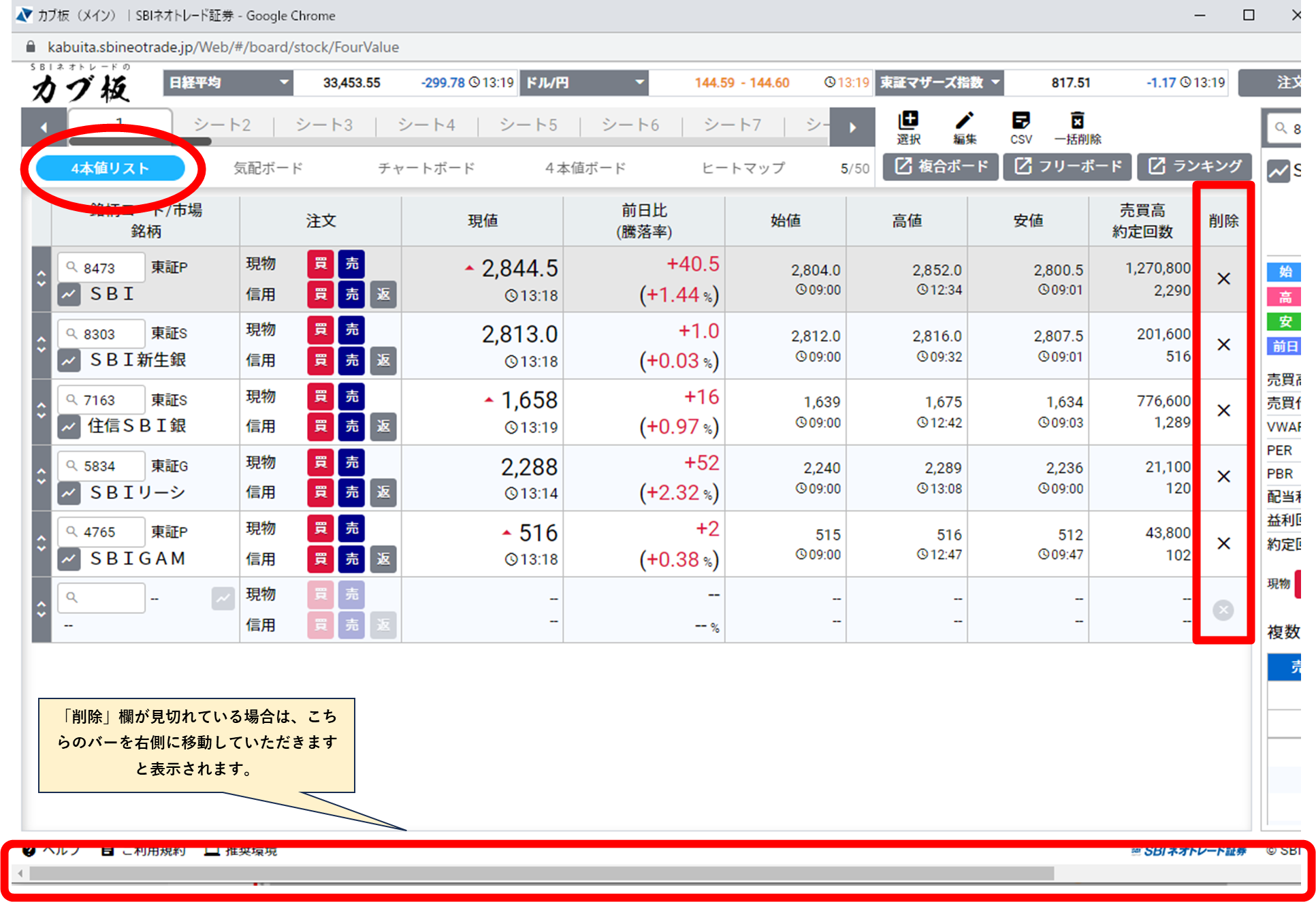Viewport: 1316px width, 902px height.
Task: Click the empty stock code search field
Action: 101,598
